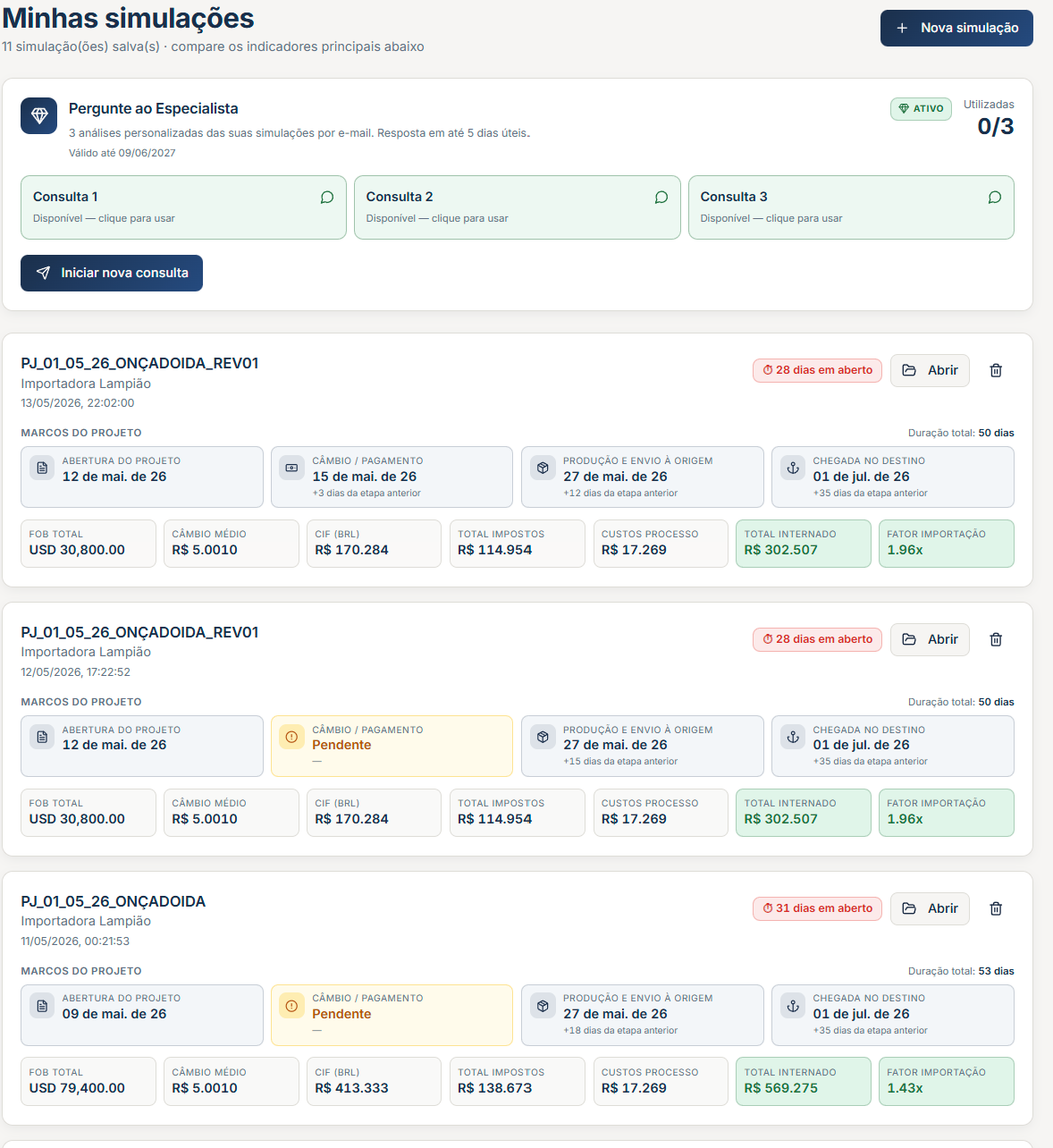Click the ATIVO status badge

pyautogui.click(x=921, y=108)
